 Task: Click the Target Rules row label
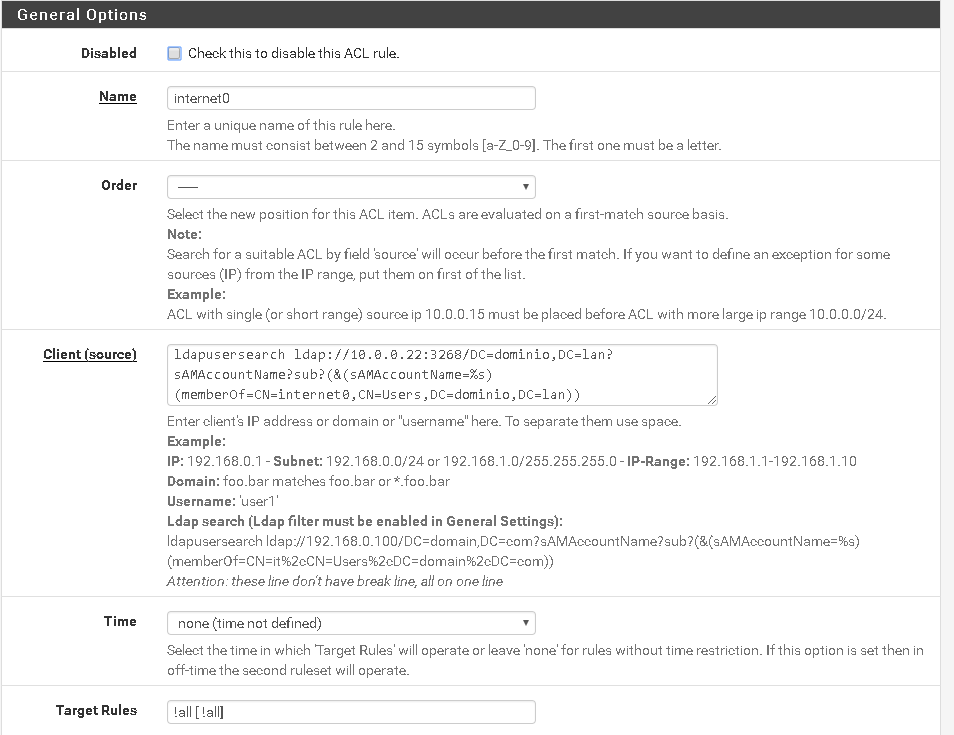[96, 710]
